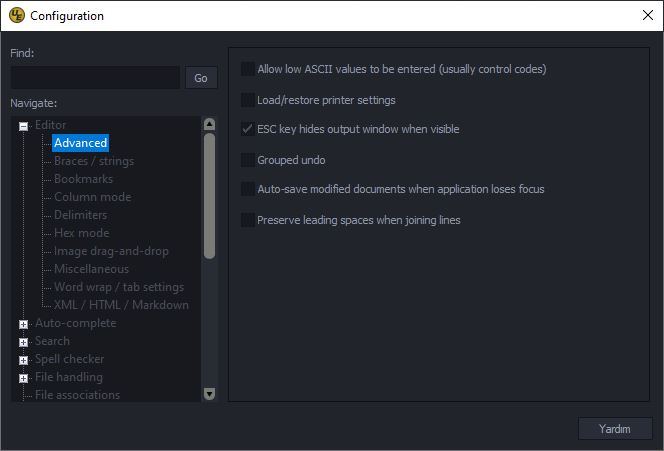Click inside the Find text field
Image resolution: width=664 pixels, height=451 pixels.
[95, 77]
